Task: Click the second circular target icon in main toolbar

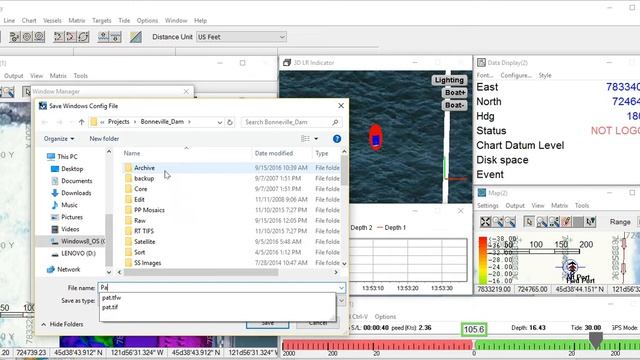Action: coord(27,37)
